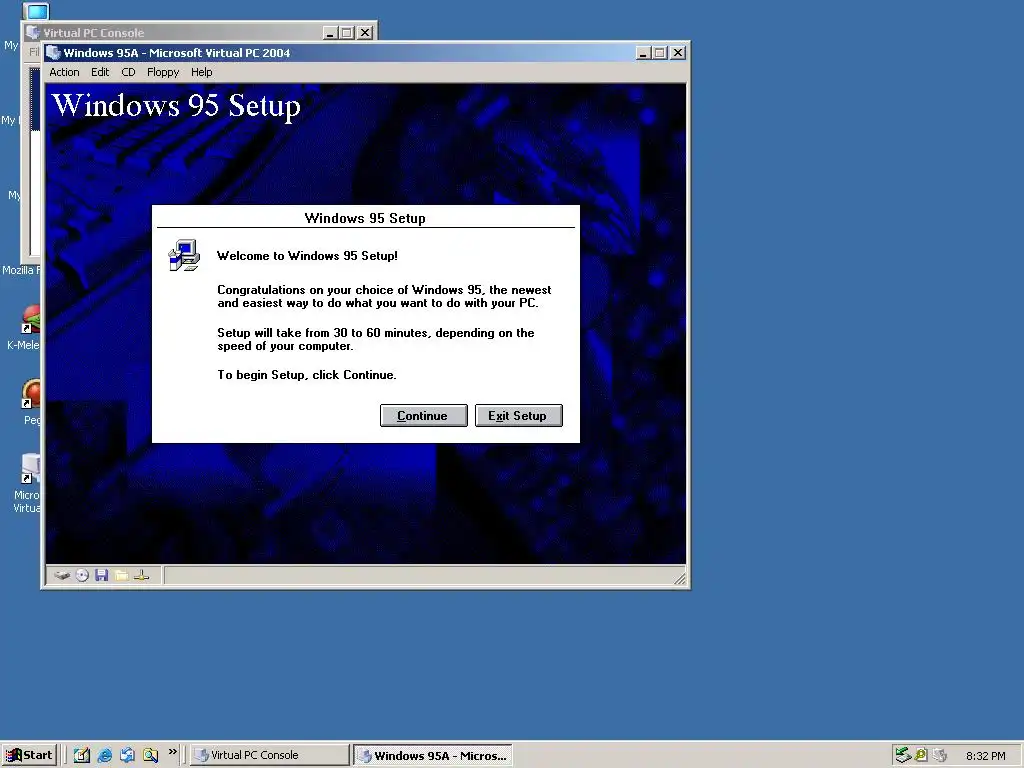Click the shared folders icon in status bar
1024x768 pixels.
tap(121, 575)
